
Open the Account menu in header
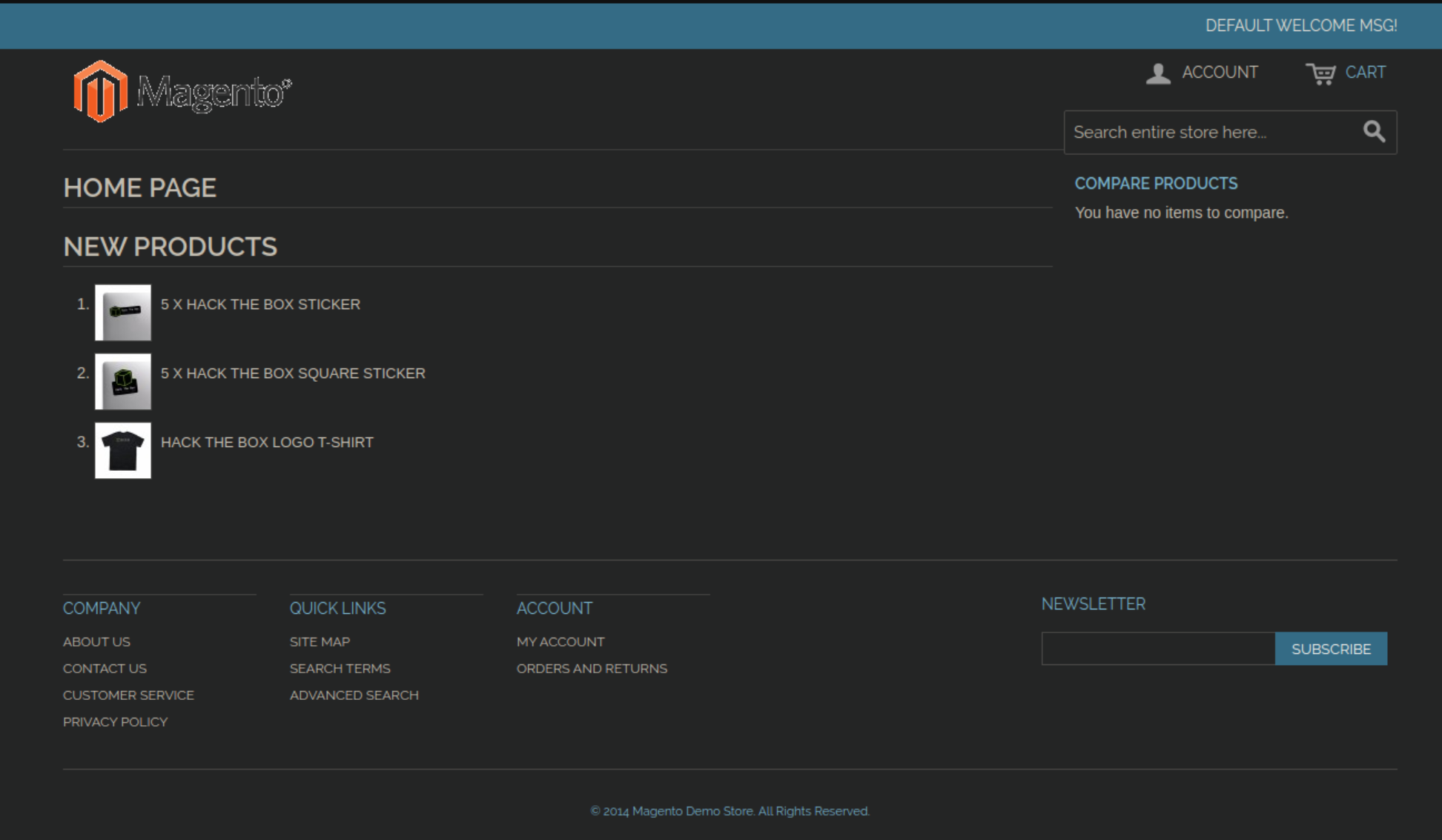pos(1220,73)
